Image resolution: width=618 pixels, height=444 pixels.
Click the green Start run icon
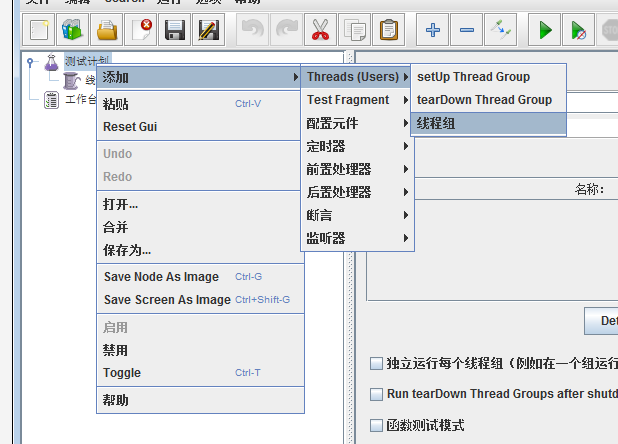[x=545, y=30]
